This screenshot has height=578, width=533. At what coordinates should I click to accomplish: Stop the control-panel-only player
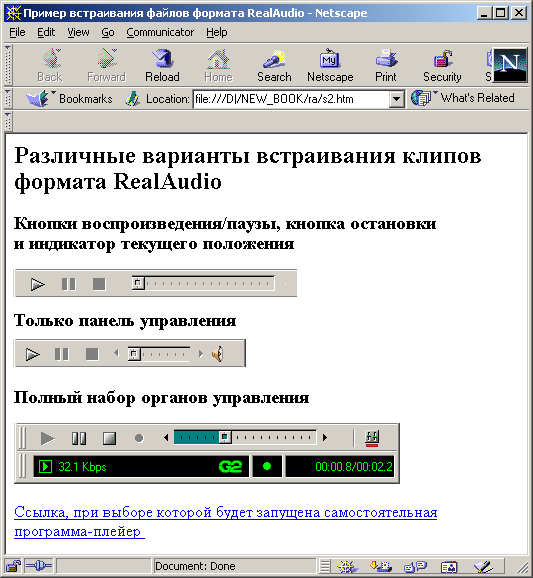click(x=92, y=354)
